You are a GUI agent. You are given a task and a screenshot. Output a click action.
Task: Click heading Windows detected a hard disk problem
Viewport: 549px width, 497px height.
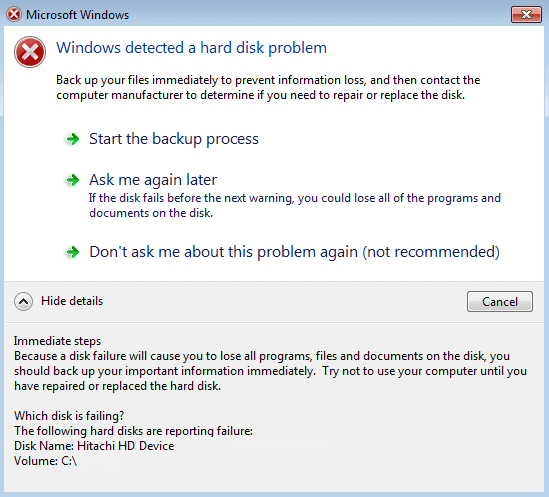[192, 48]
